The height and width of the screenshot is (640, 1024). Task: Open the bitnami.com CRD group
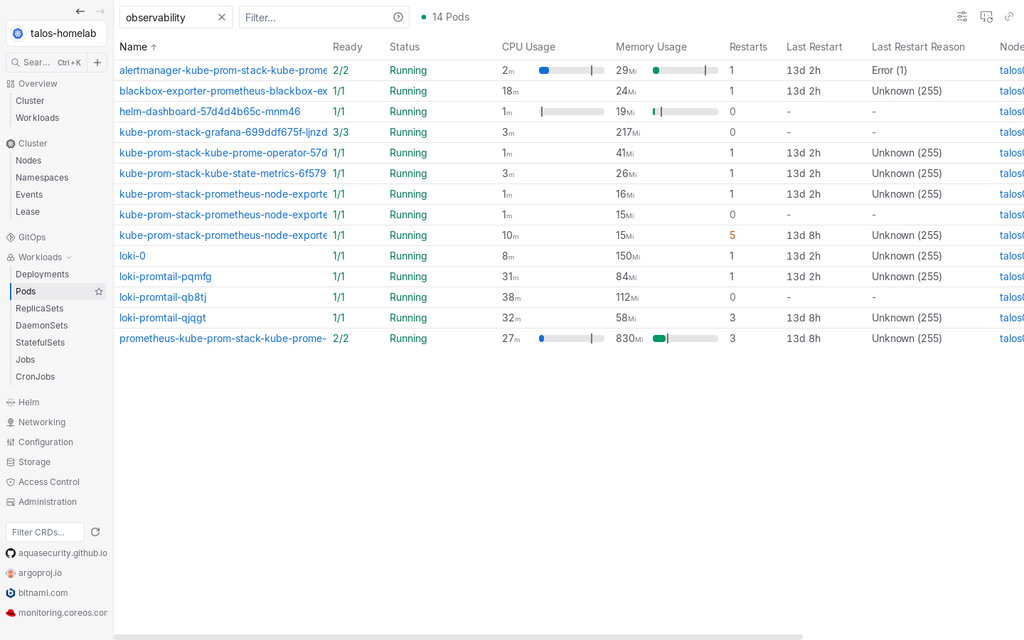(x=43, y=593)
